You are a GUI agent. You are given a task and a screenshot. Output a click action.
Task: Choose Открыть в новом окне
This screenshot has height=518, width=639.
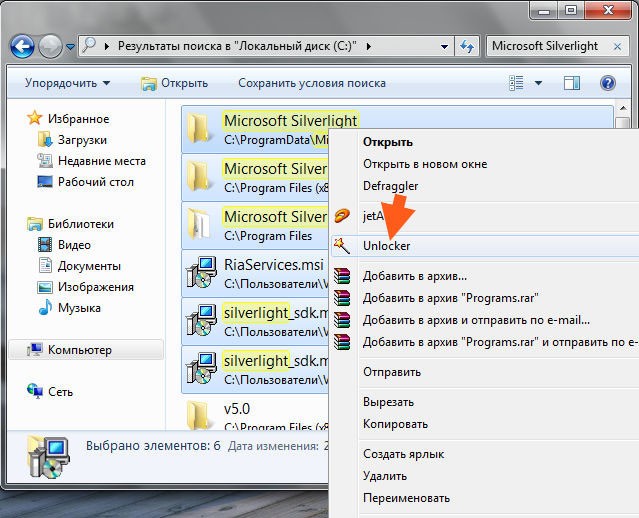(425, 164)
